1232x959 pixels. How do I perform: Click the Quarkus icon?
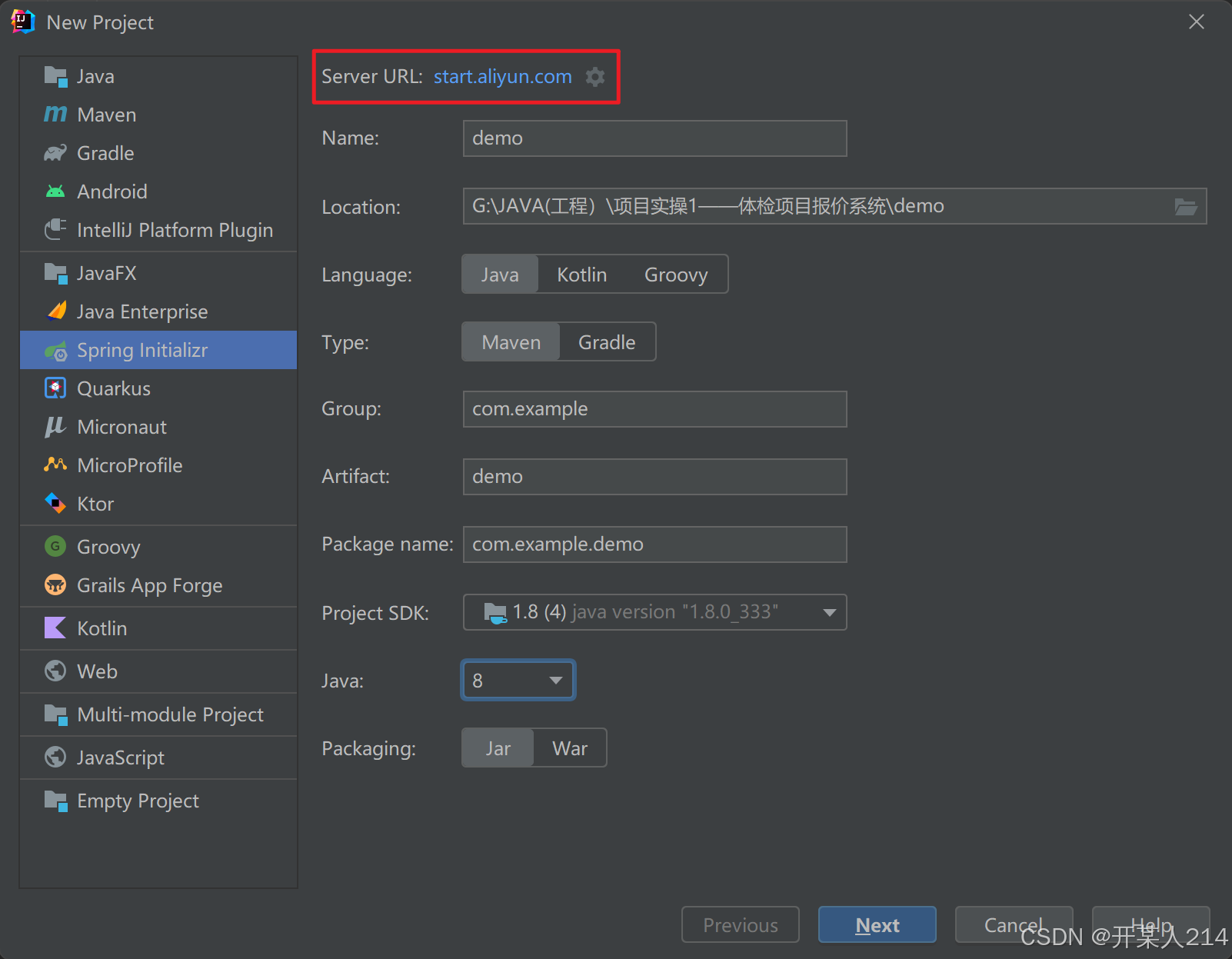(55, 388)
